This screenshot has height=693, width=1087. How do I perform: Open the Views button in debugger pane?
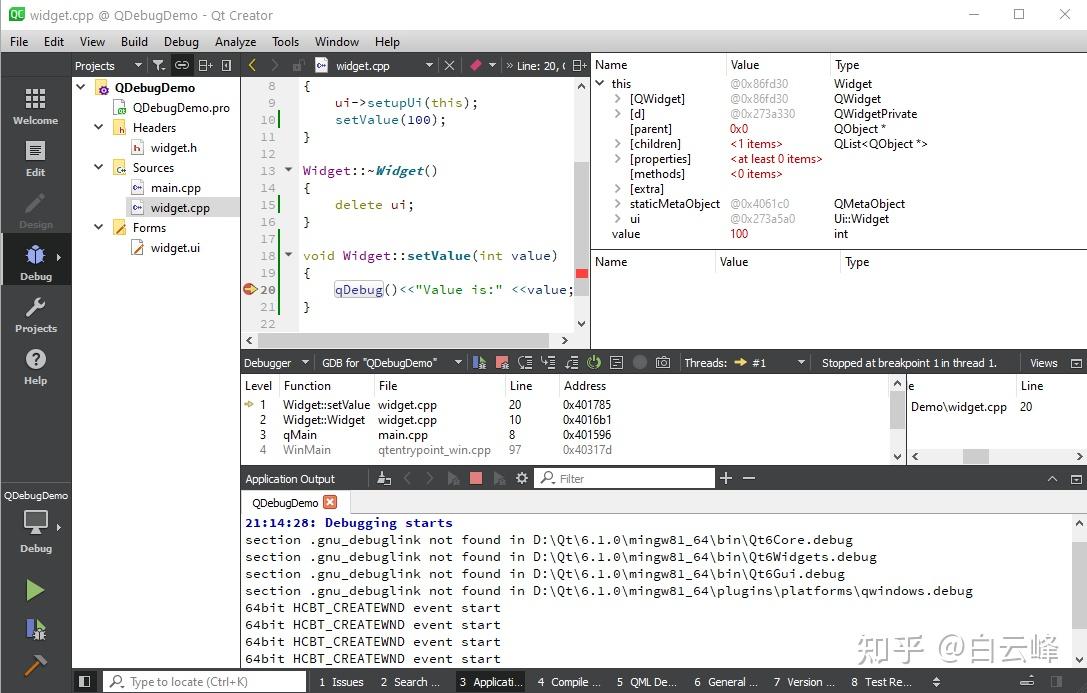click(1046, 362)
